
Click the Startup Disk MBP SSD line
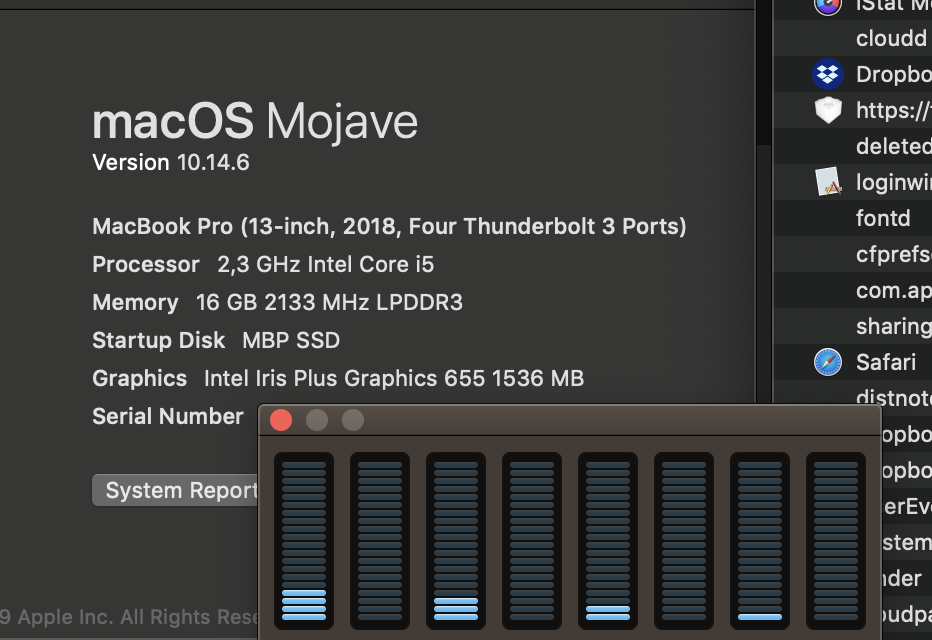pos(216,341)
